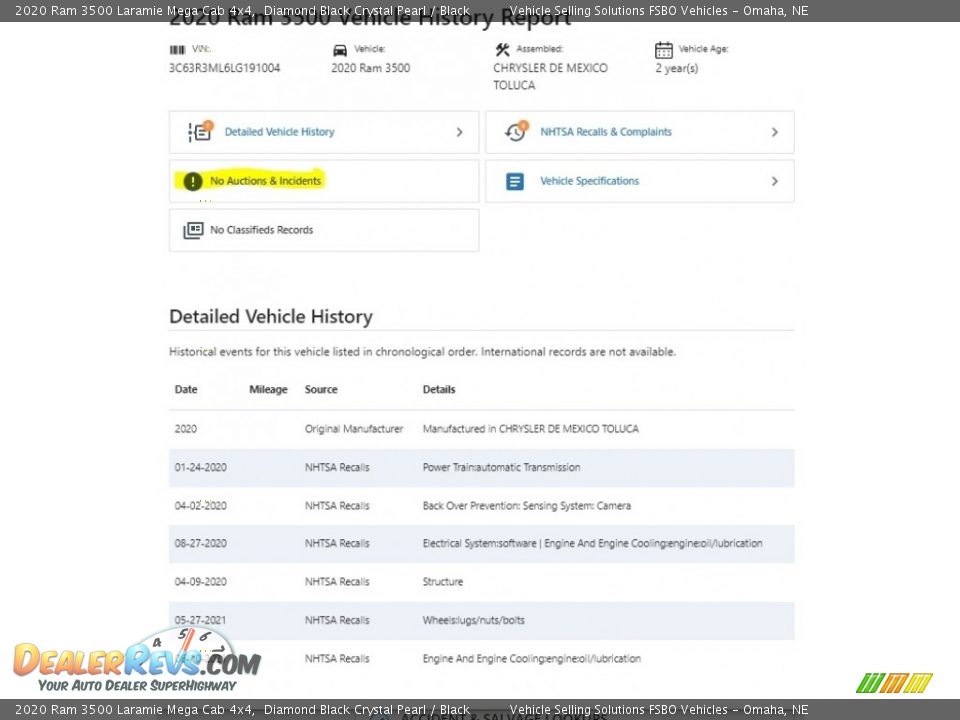The width and height of the screenshot is (960, 720).
Task: Click the 04-02-2020 date cell
Action: tap(201, 506)
